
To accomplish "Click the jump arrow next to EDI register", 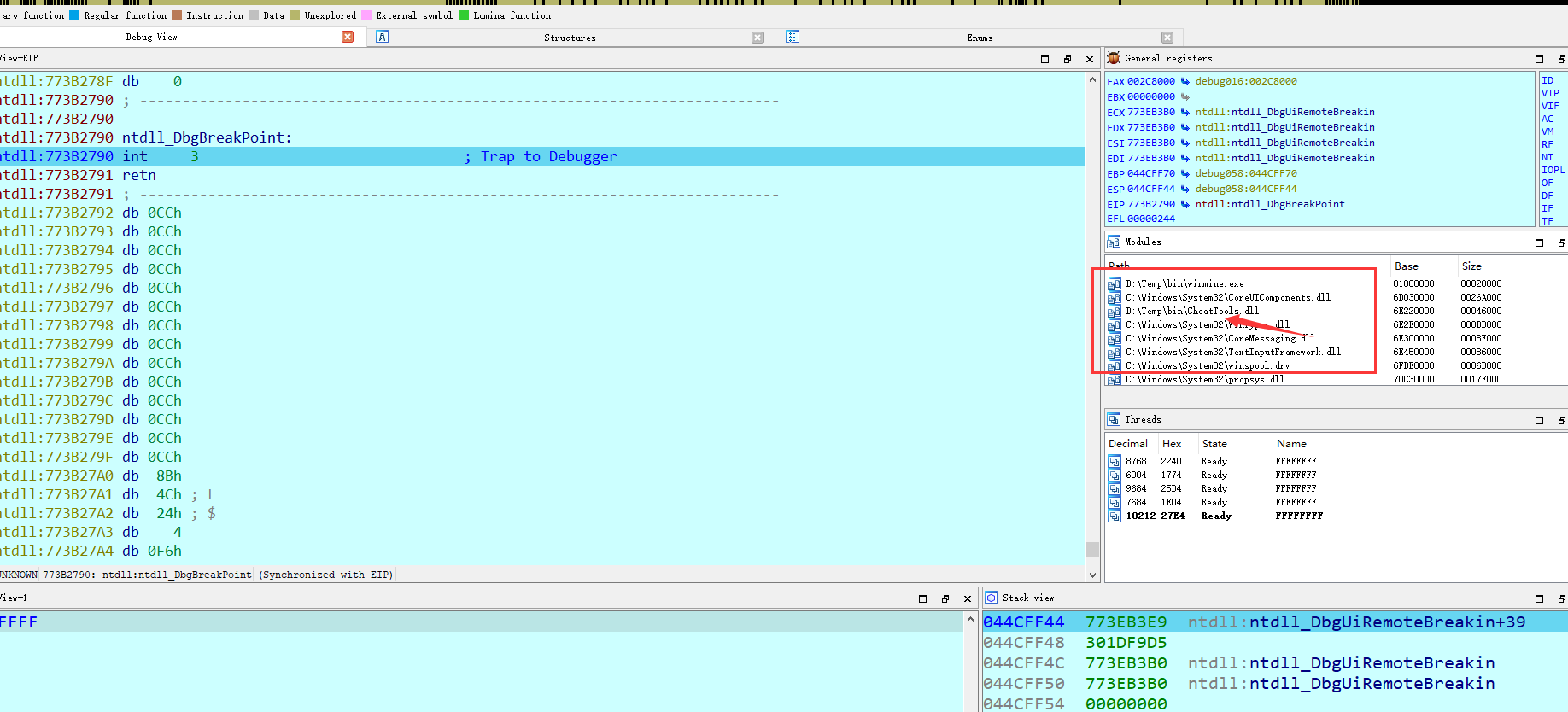I will pyautogui.click(x=1185, y=158).
